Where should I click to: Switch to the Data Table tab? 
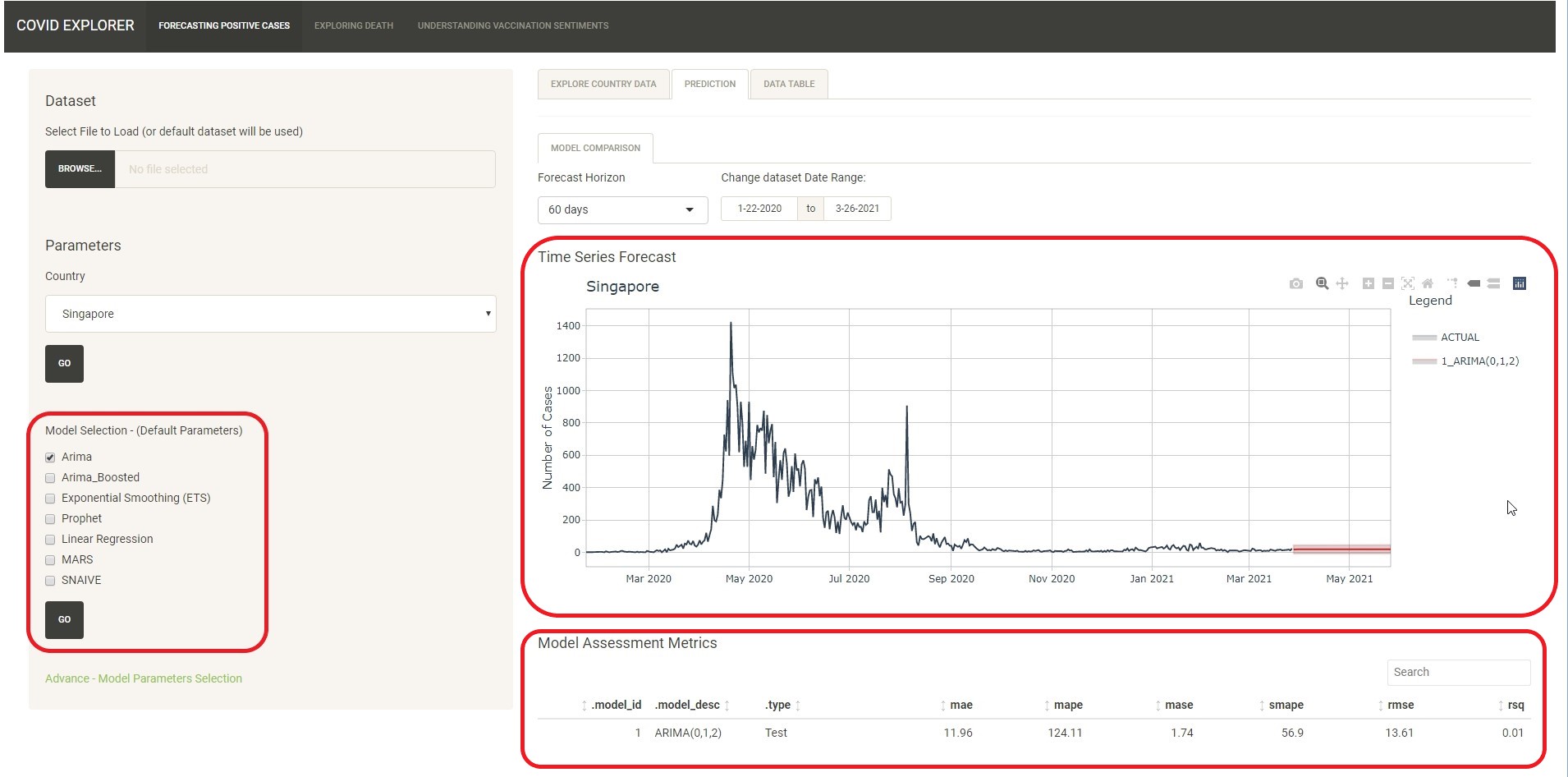click(788, 84)
